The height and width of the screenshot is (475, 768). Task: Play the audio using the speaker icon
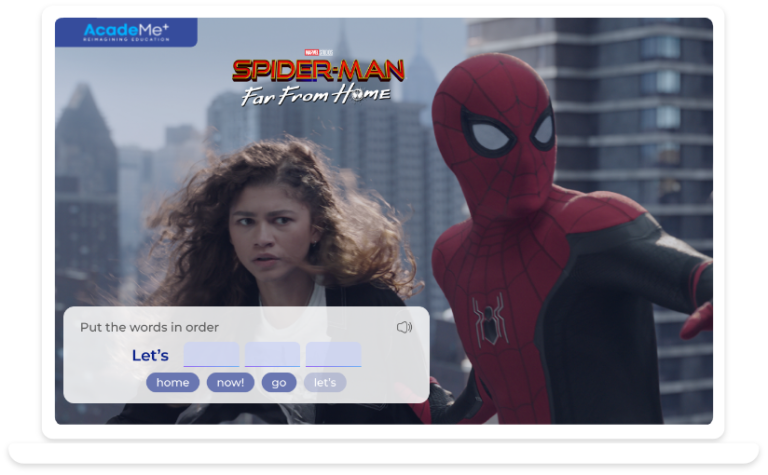404,327
